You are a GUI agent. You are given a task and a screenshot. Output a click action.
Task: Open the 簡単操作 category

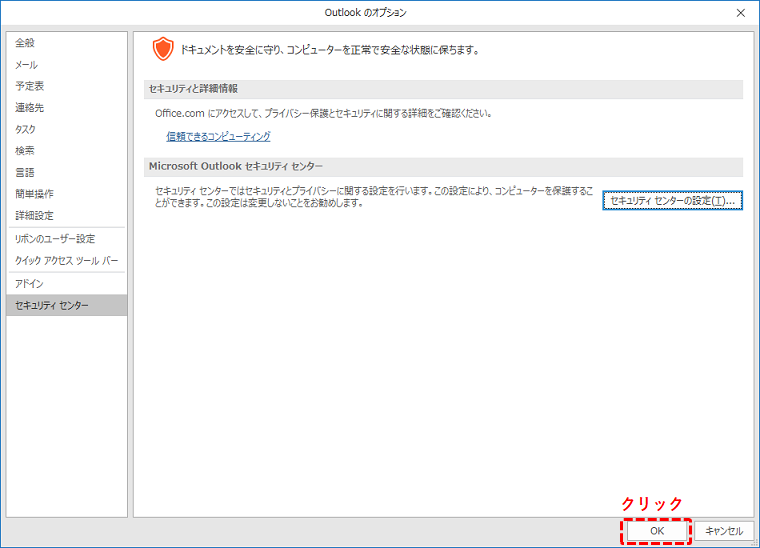coord(66,194)
